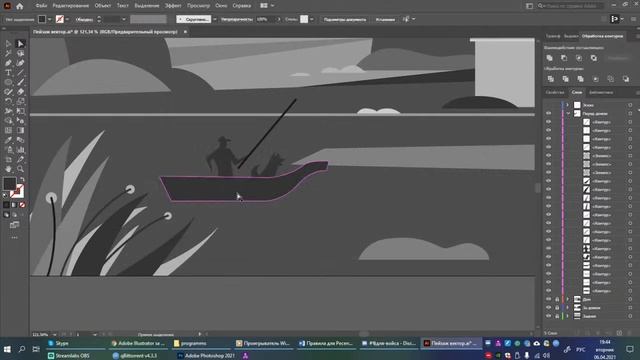Select the Free Transform tool
The width and height of the screenshot is (640, 360).
tap(20, 111)
